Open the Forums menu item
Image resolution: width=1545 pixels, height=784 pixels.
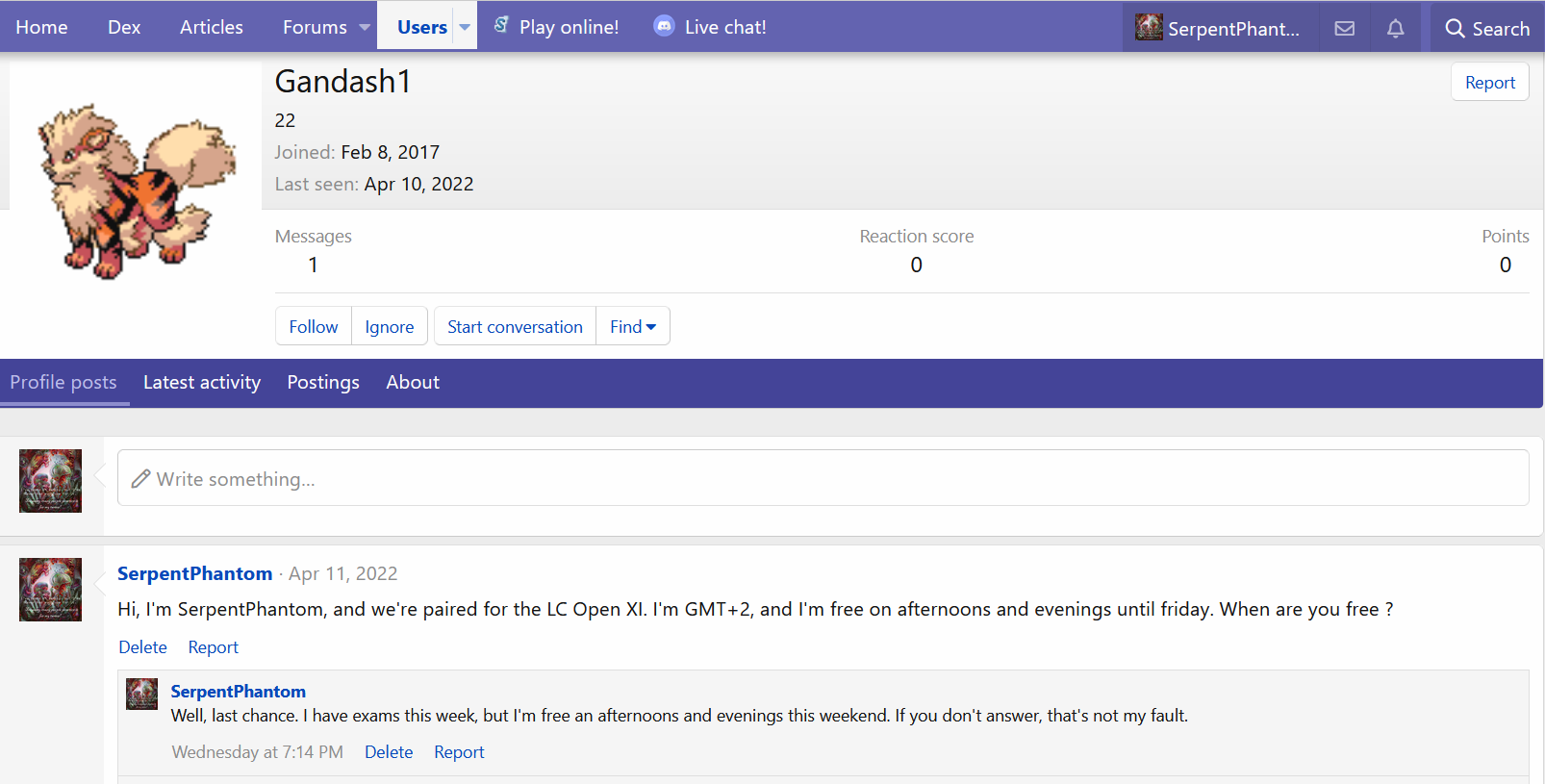(x=315, y=27)
